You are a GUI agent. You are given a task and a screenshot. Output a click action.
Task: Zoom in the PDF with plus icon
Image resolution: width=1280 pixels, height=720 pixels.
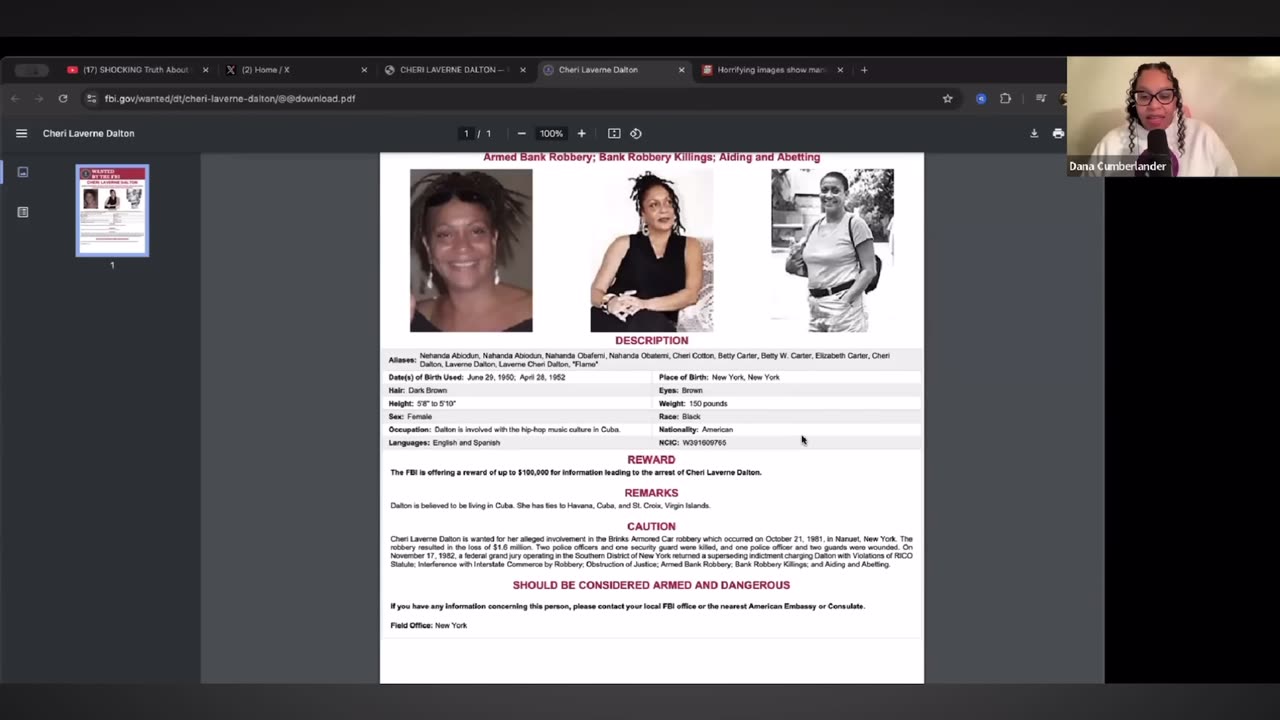[581, 133]
